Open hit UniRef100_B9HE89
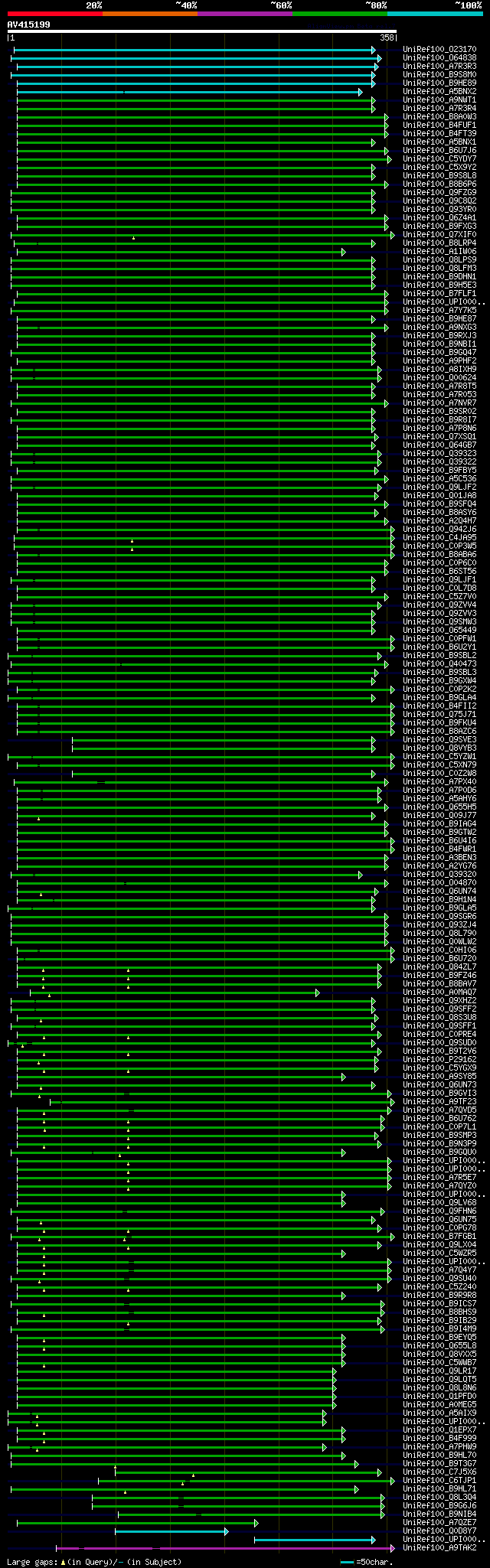This screenshot has width=490, height=1568. point(439,83)
